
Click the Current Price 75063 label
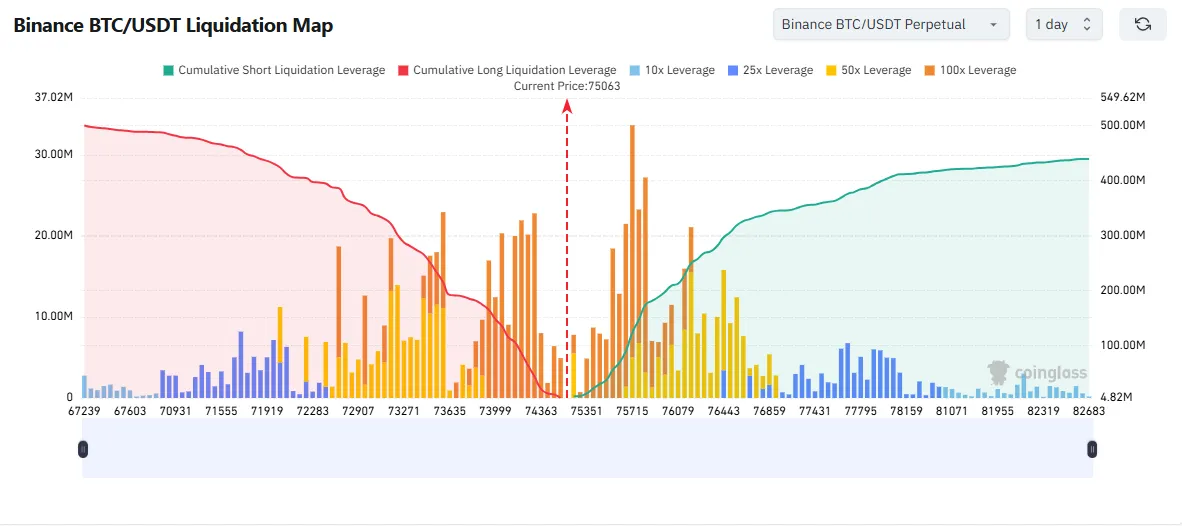567,86
